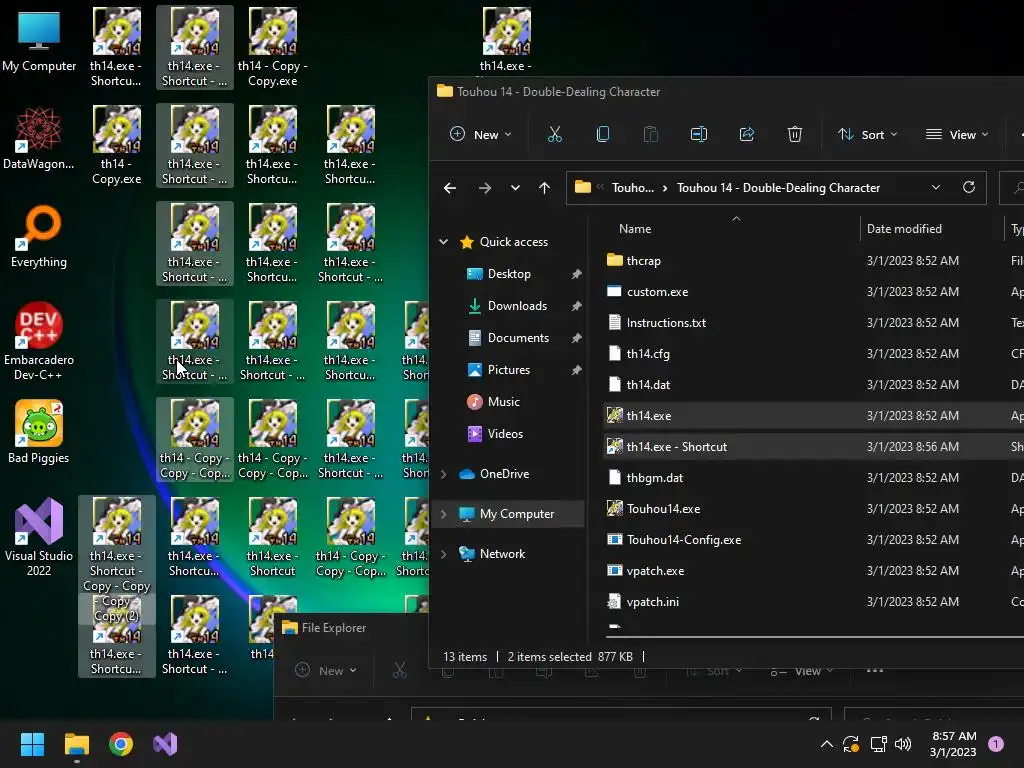Select the vpatch.ini file

(x=652, y=602)
